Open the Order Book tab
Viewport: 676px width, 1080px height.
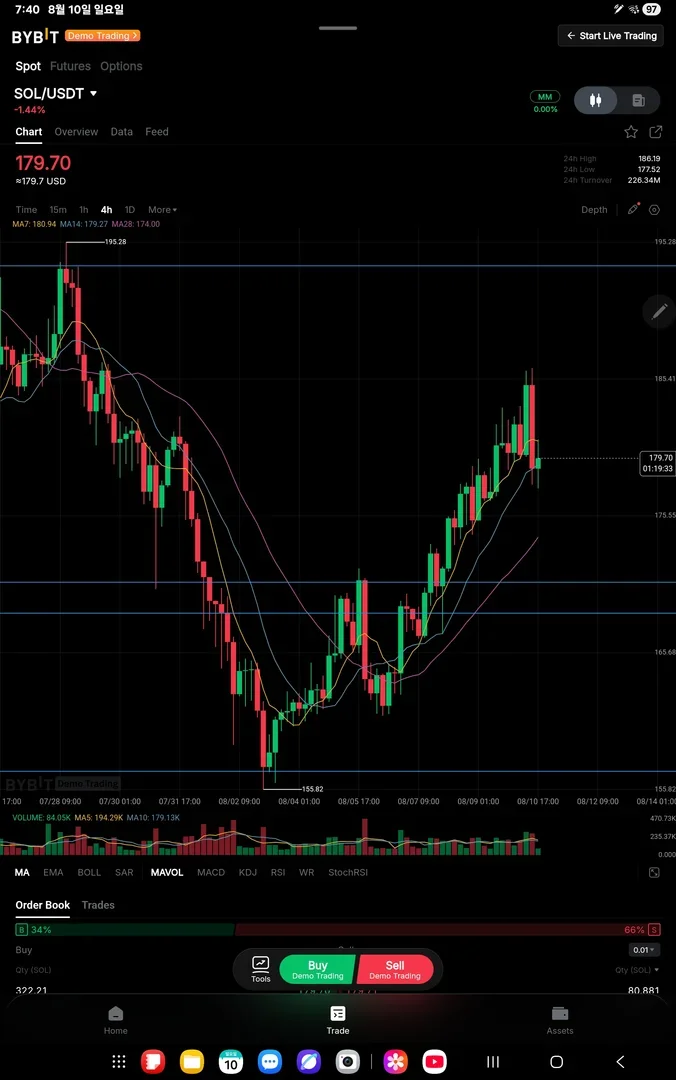[x=43, y=905]
